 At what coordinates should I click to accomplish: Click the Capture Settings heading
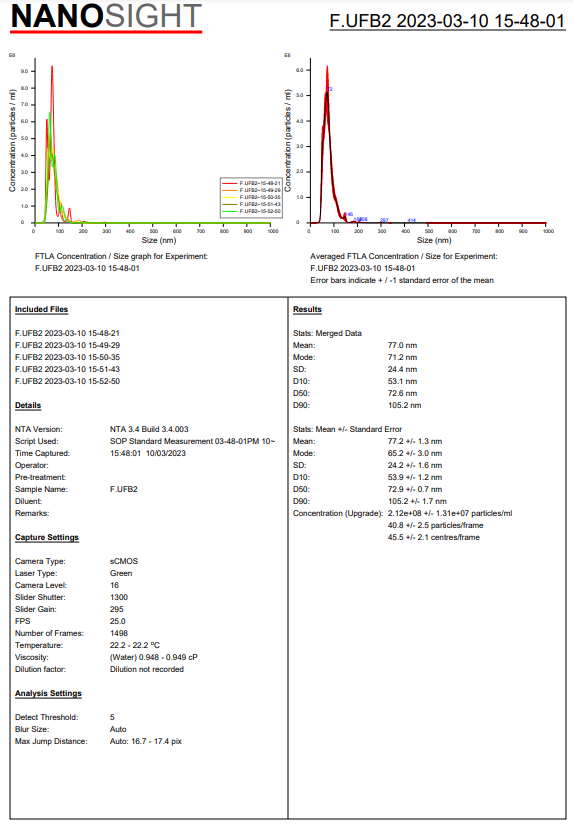pyautogui.click(x=47, y=538)
